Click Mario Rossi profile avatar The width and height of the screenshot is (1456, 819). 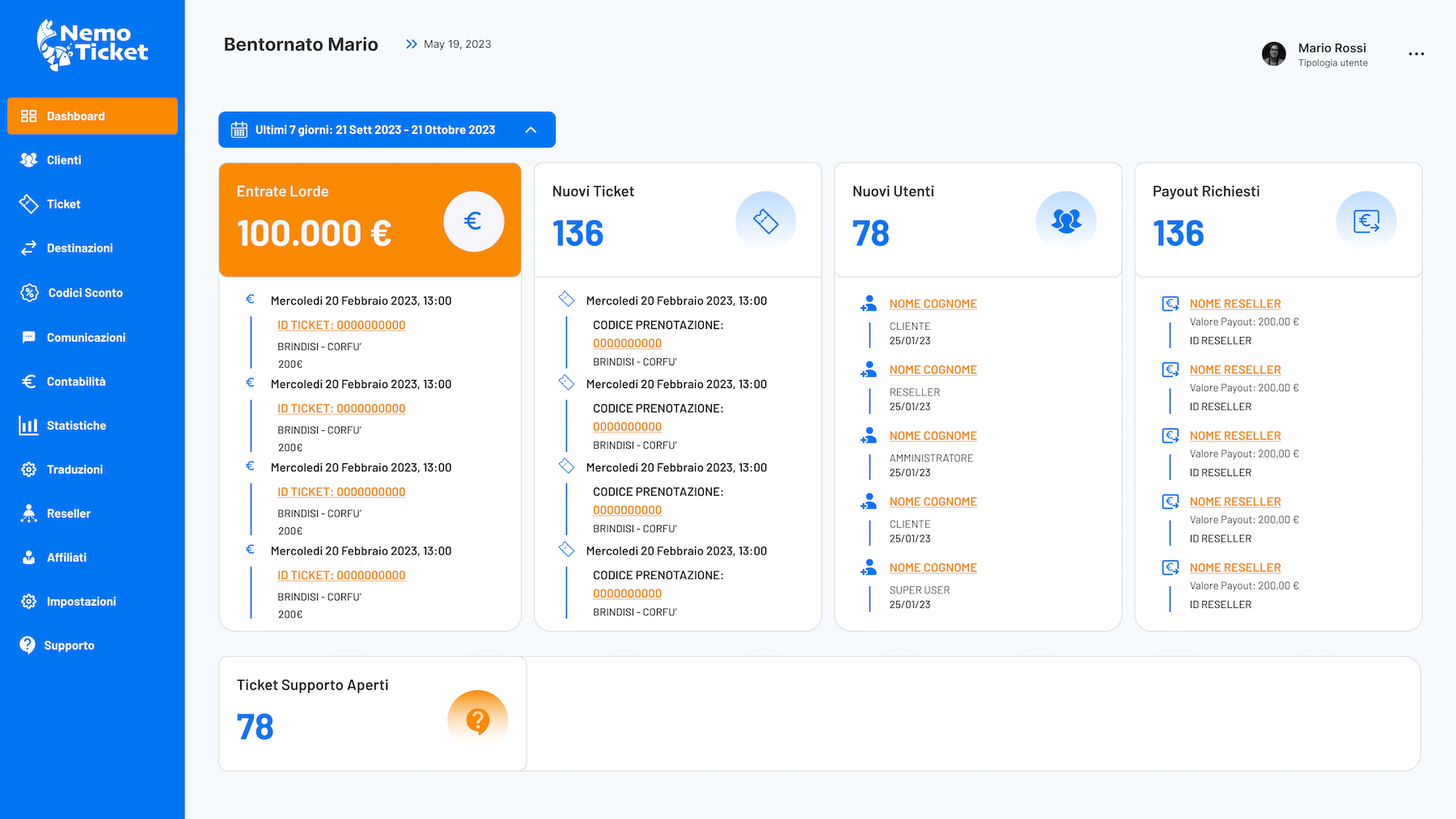pyautogui.click(x=1273, y=54)
